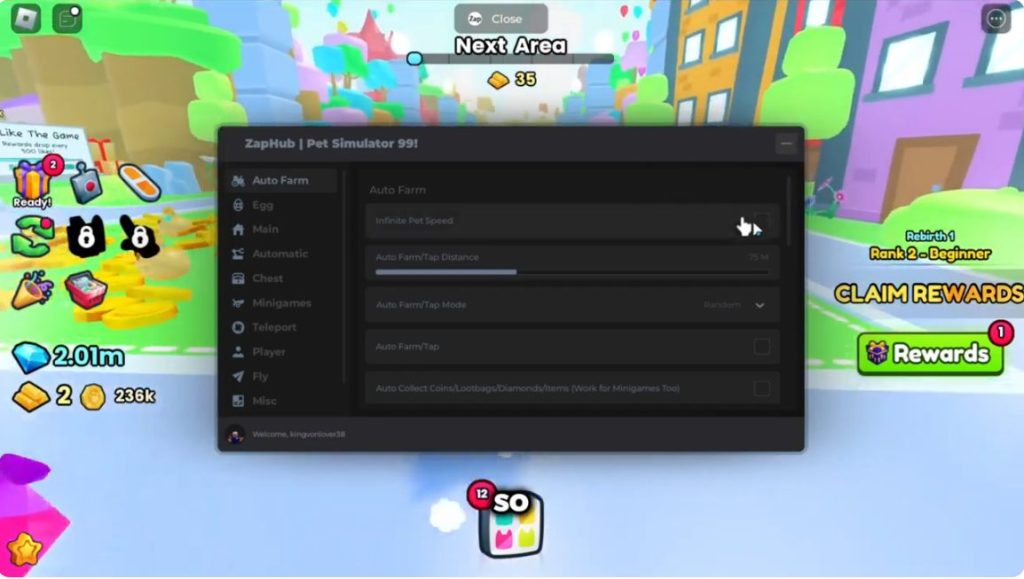This screenshot has height=579, width=1024.
Task: Click the second locked pet slot
Action: tap(140, 236)
